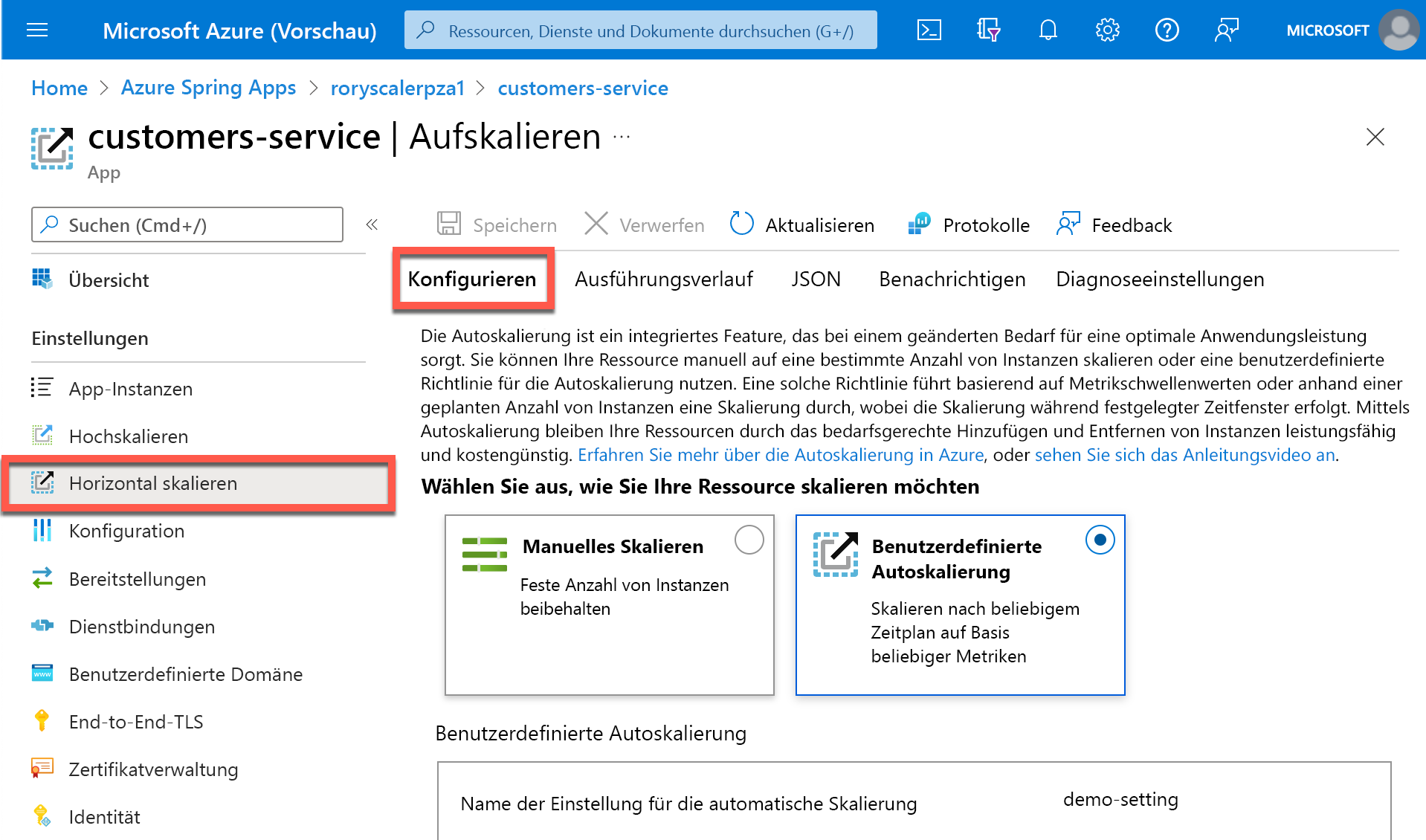Click Azure Spring Apps breadcrumb
1426x840 pixels.
coord(208,88)
